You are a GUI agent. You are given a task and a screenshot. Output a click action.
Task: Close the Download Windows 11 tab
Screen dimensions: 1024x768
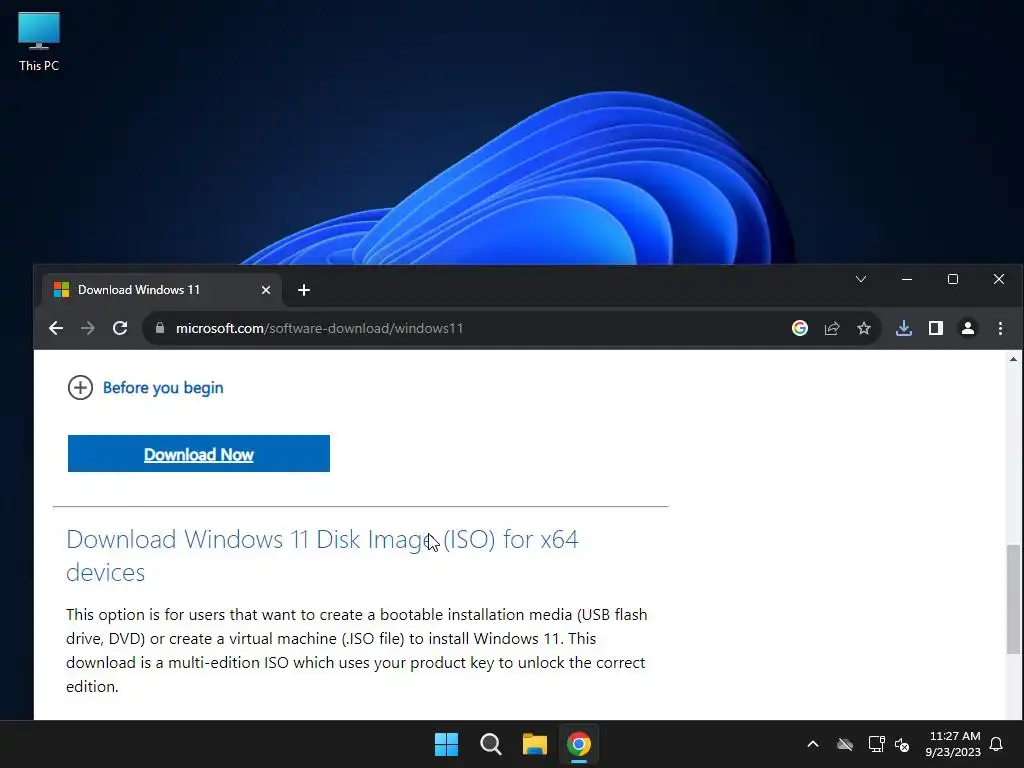click(x=266, y=290)
